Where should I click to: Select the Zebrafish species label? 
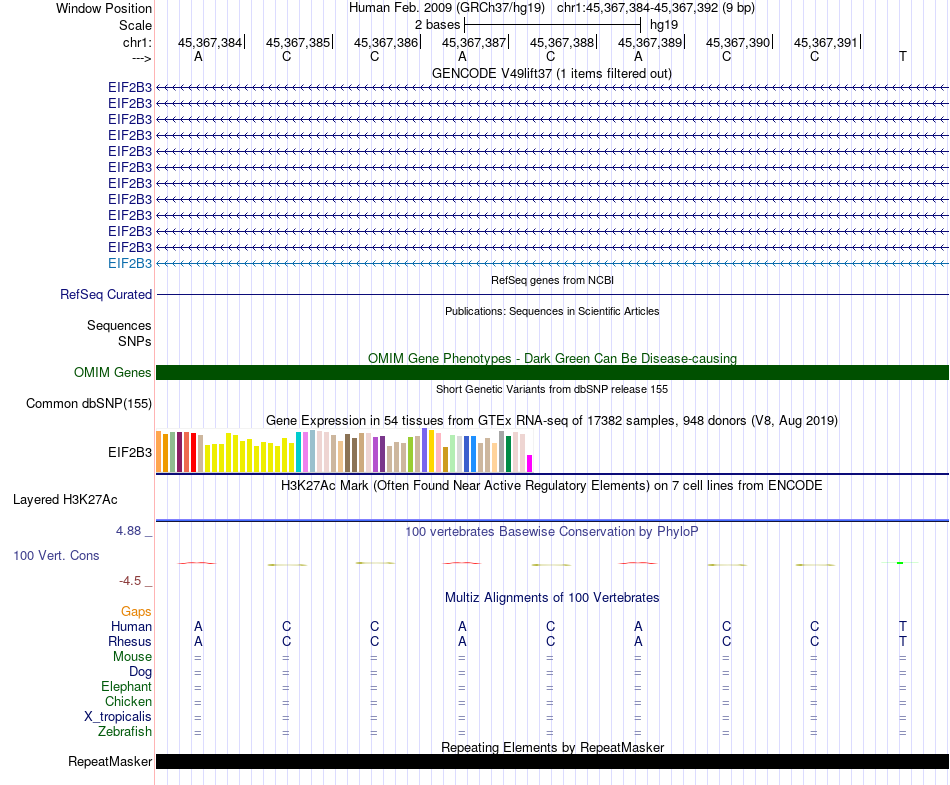click(x=125, y=732)
